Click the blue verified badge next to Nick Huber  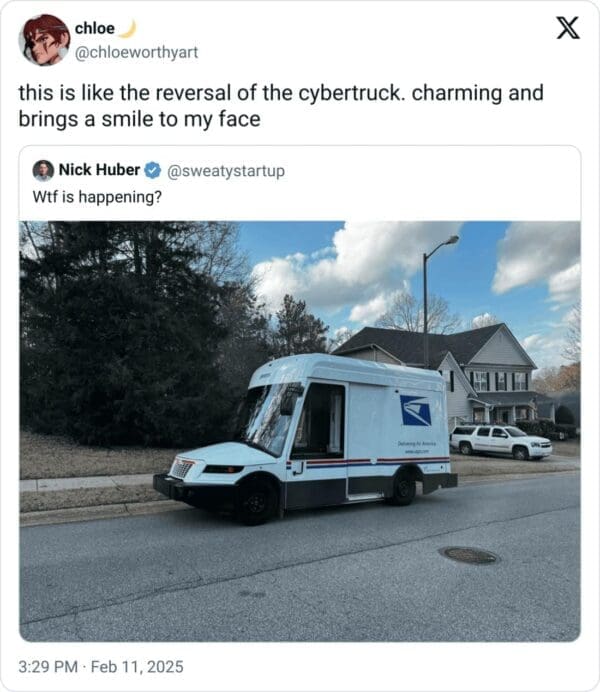153,170
